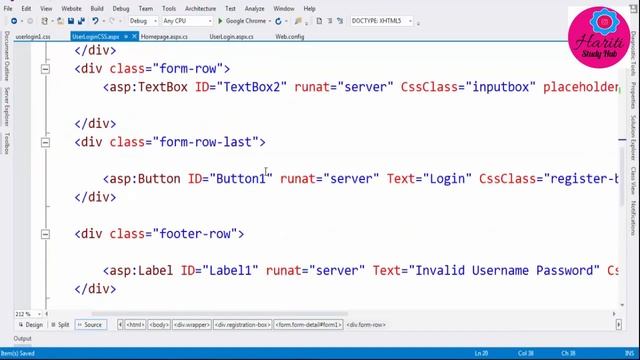Click the New Project toolbar icon
640x360 pixels.
pos(44,21)
